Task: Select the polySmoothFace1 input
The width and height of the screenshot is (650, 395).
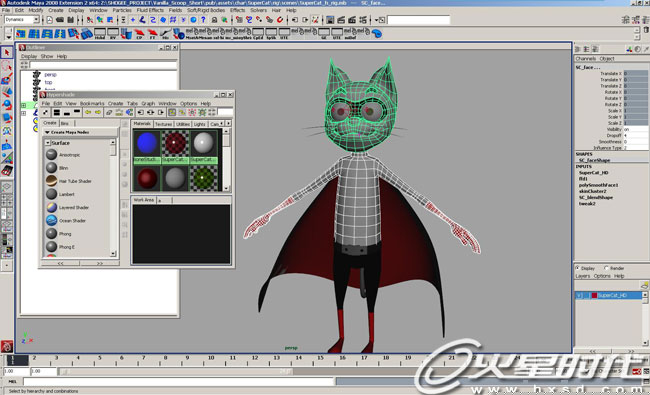Action: pos(598,185)
